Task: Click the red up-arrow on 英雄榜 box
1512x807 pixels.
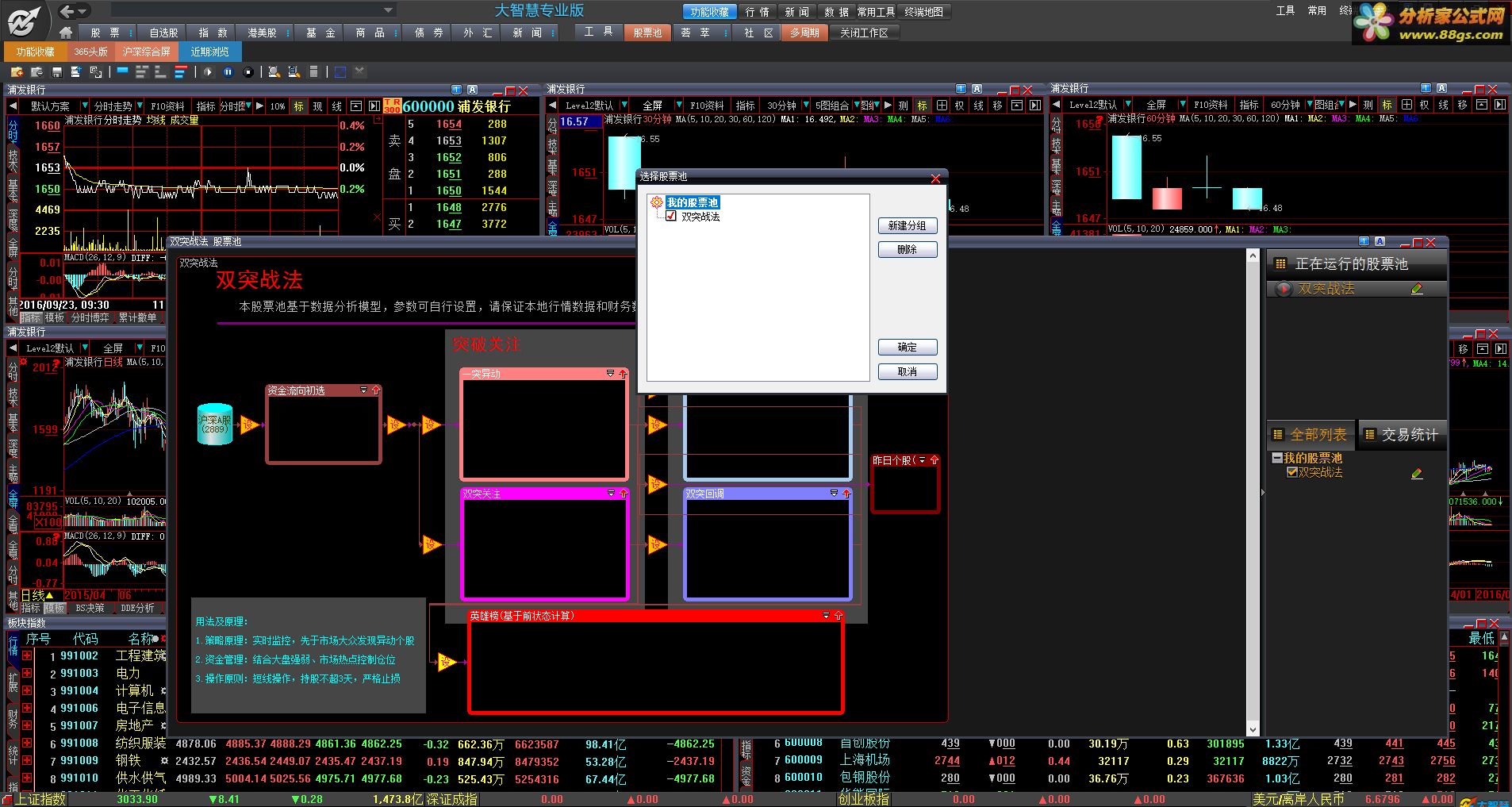Action: (839, 616)
